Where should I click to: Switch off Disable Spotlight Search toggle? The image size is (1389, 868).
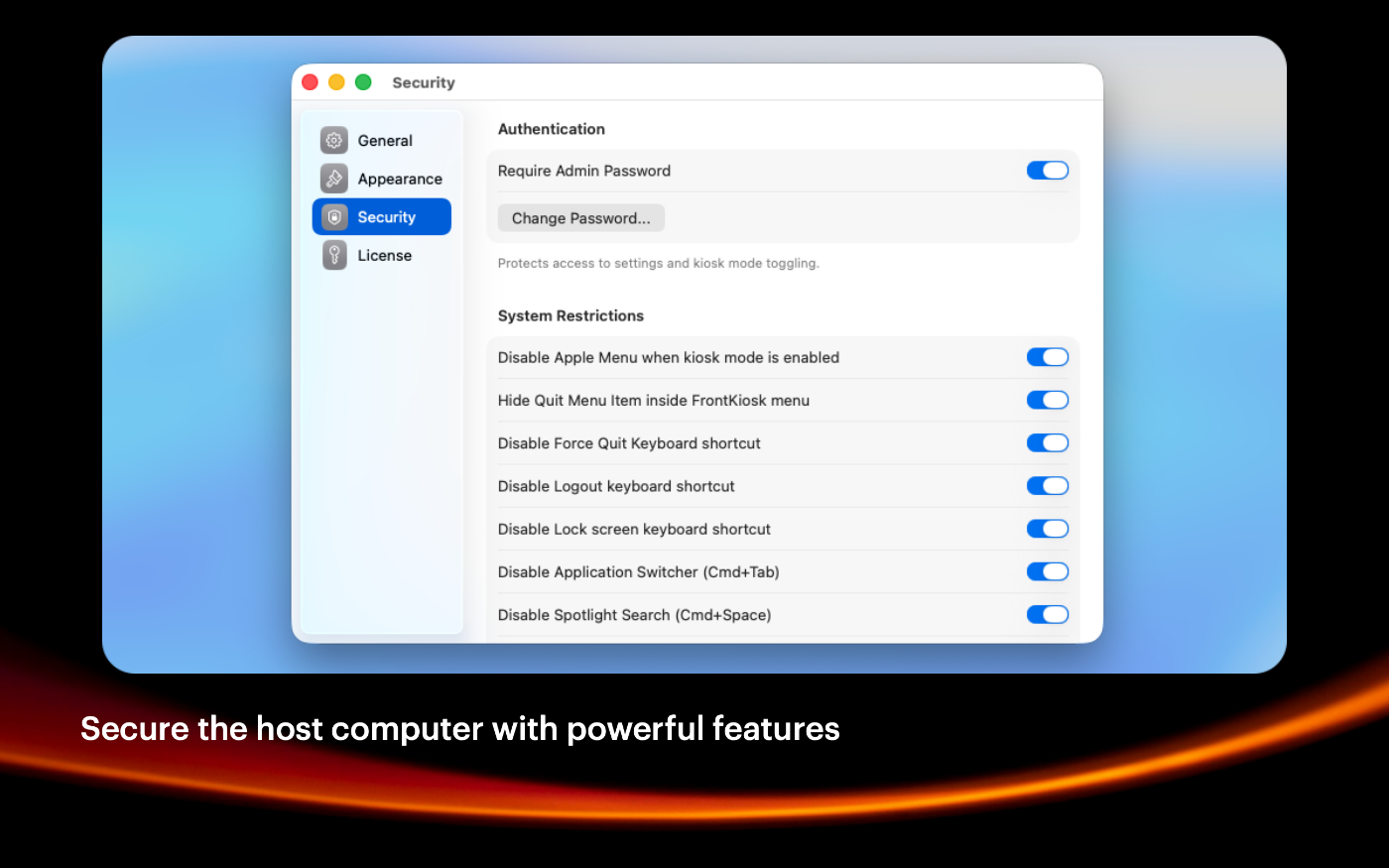click(1047, 615)
